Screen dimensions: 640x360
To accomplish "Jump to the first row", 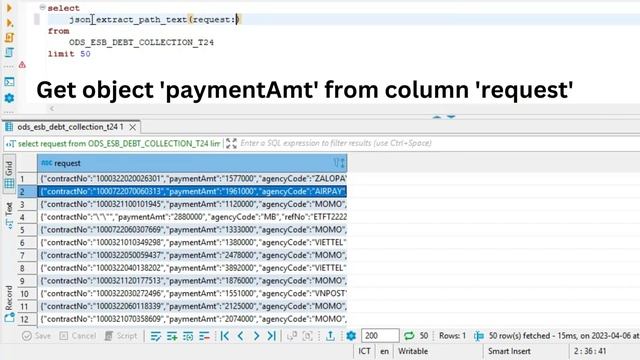I will (224, 336).
